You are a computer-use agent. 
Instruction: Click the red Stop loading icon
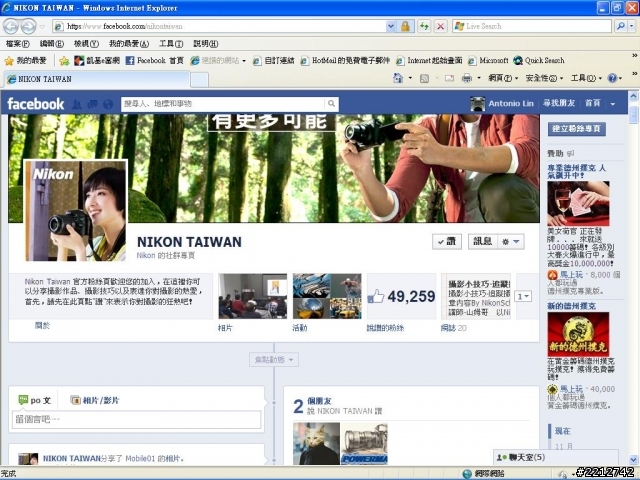pyautogui.click(x=440, y=27)
